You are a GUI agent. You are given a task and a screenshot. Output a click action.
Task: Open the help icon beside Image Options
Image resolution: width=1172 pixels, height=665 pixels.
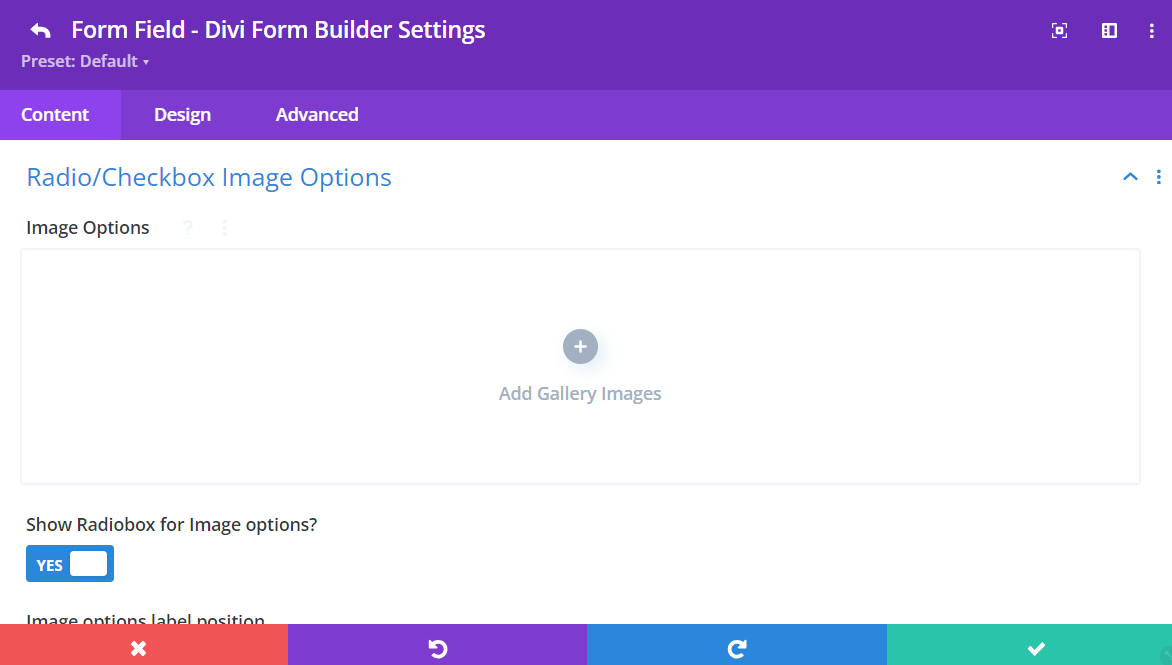point(187,228)
